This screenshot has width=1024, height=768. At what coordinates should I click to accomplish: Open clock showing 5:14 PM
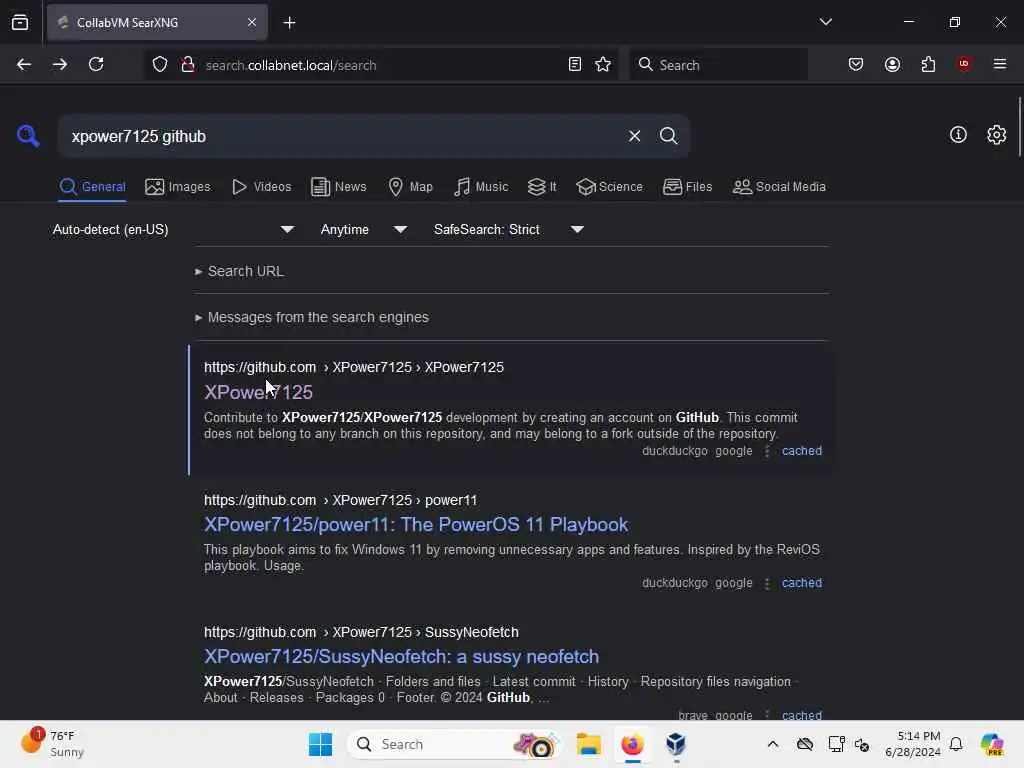coord(913,744)
